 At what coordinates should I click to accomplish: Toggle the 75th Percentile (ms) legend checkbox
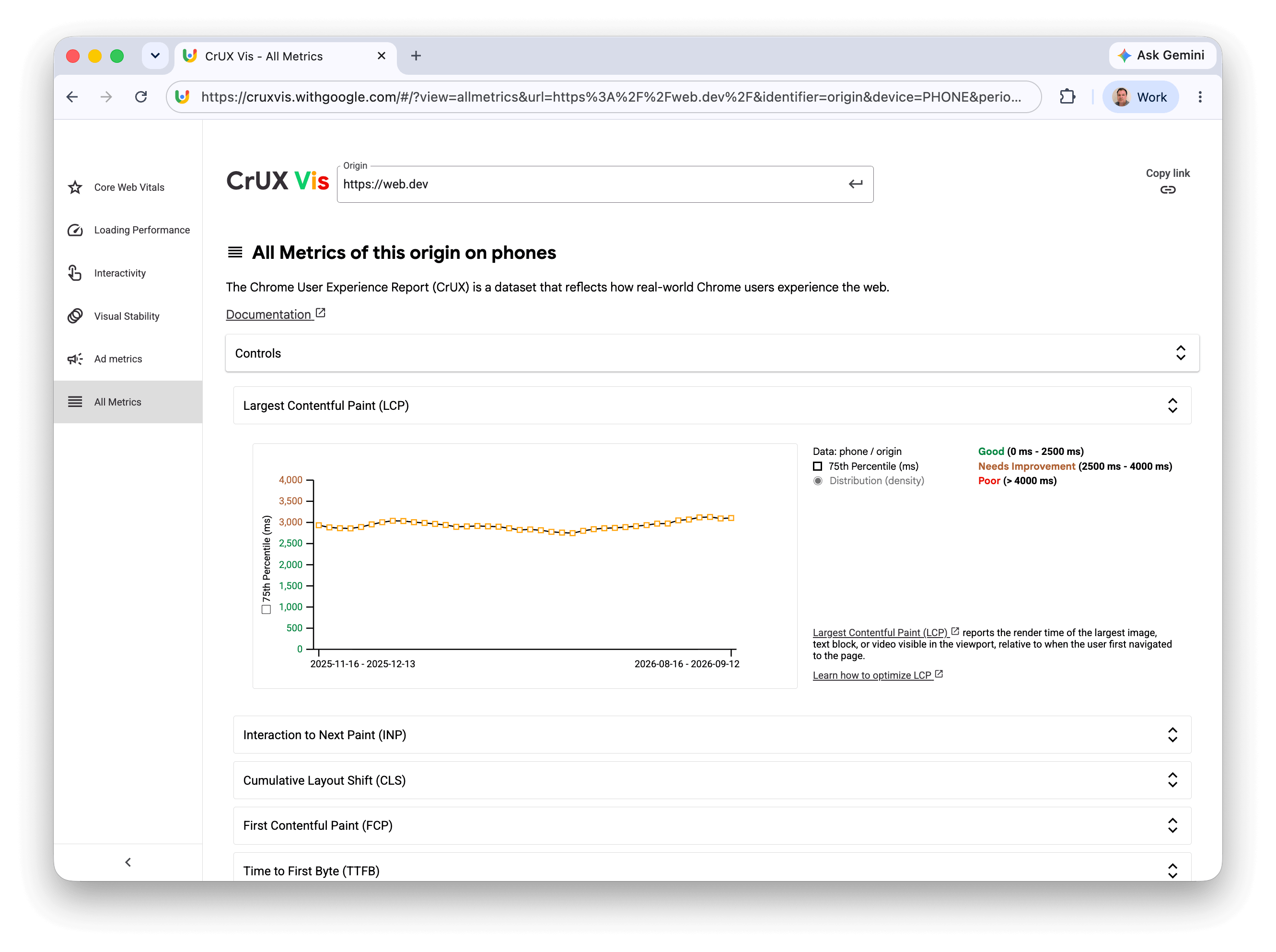(817, 466)
